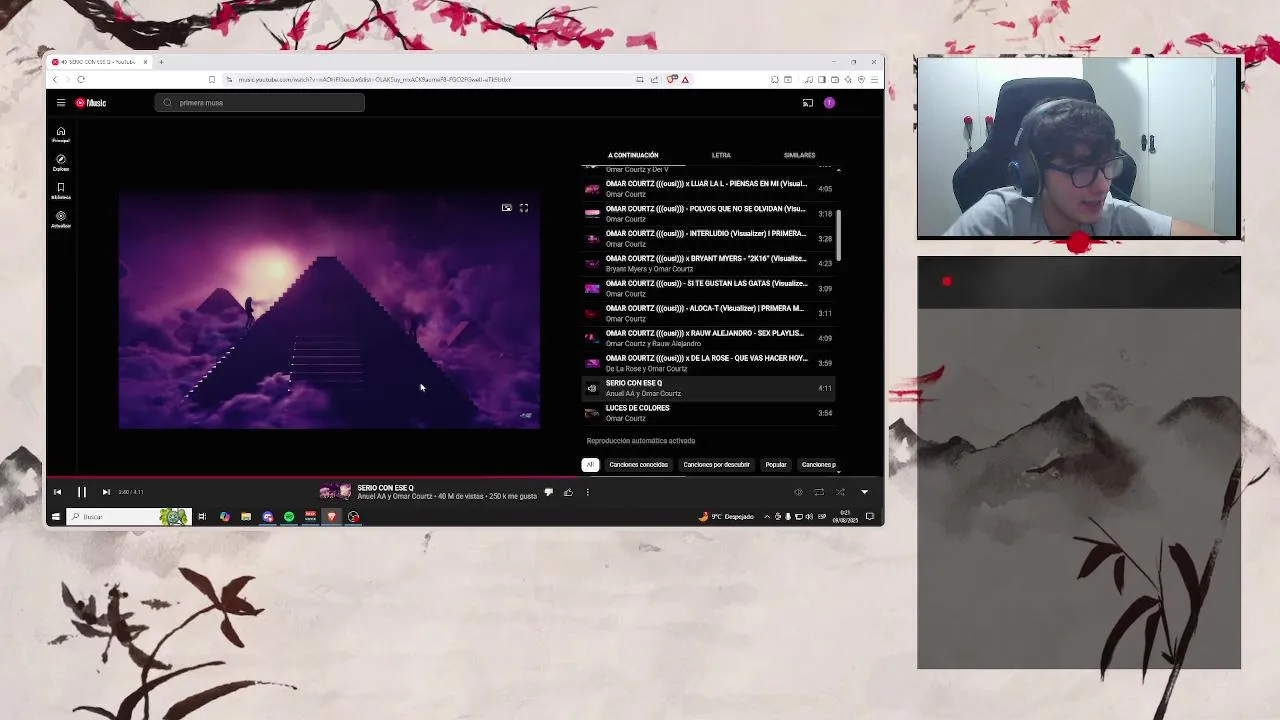Open the cast to device icon

click(808, 103)
